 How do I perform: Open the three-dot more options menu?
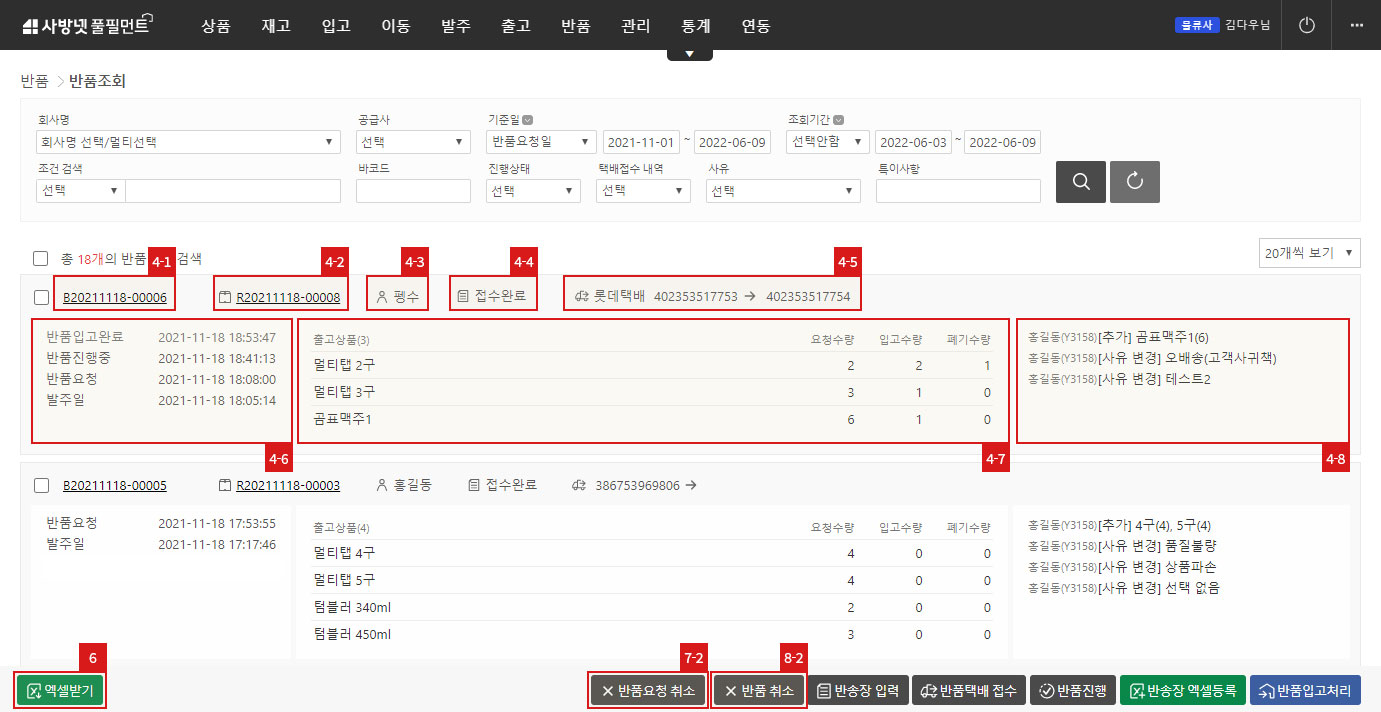1356,25
